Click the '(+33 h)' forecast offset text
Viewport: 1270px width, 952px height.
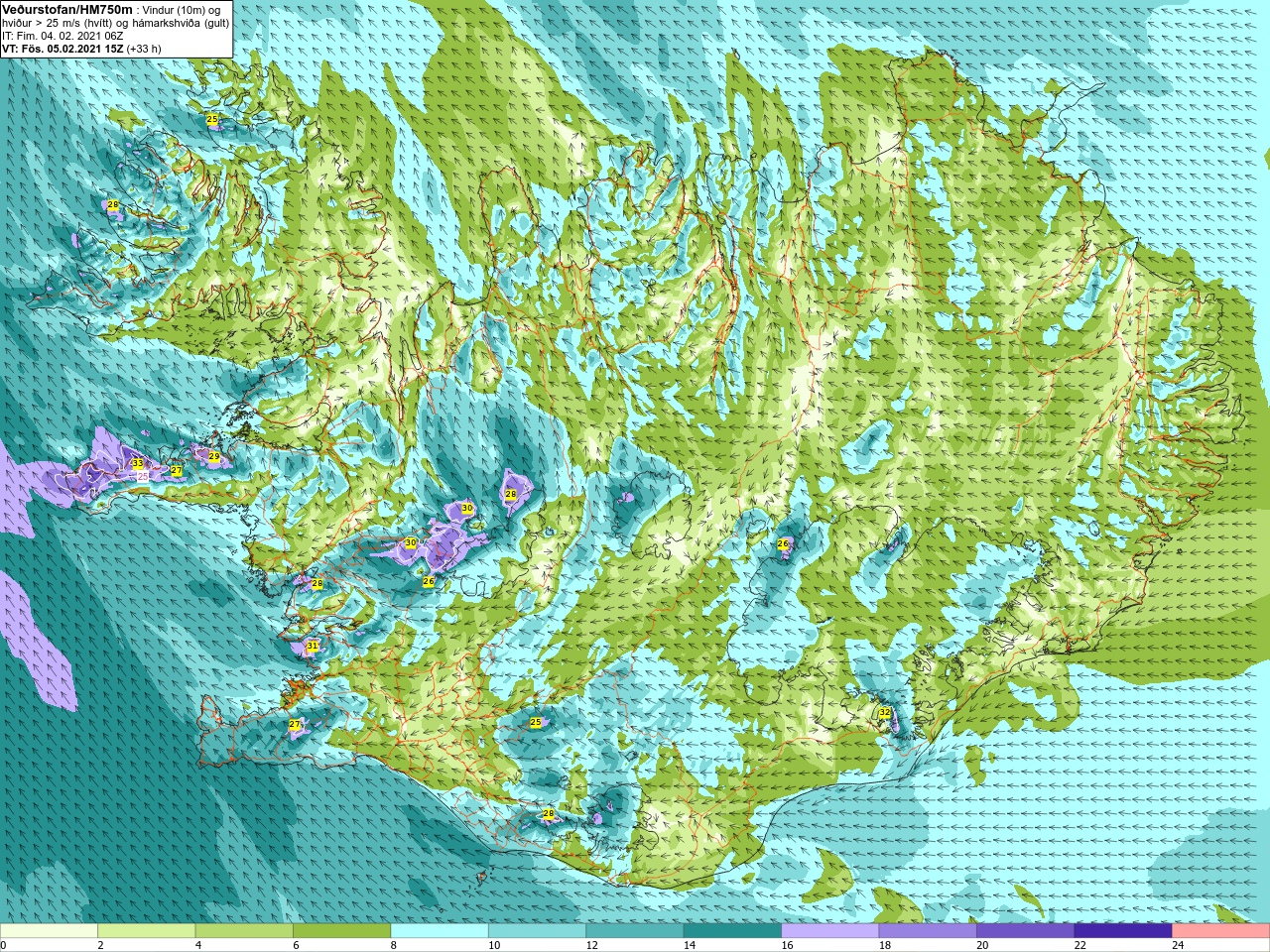144,49
